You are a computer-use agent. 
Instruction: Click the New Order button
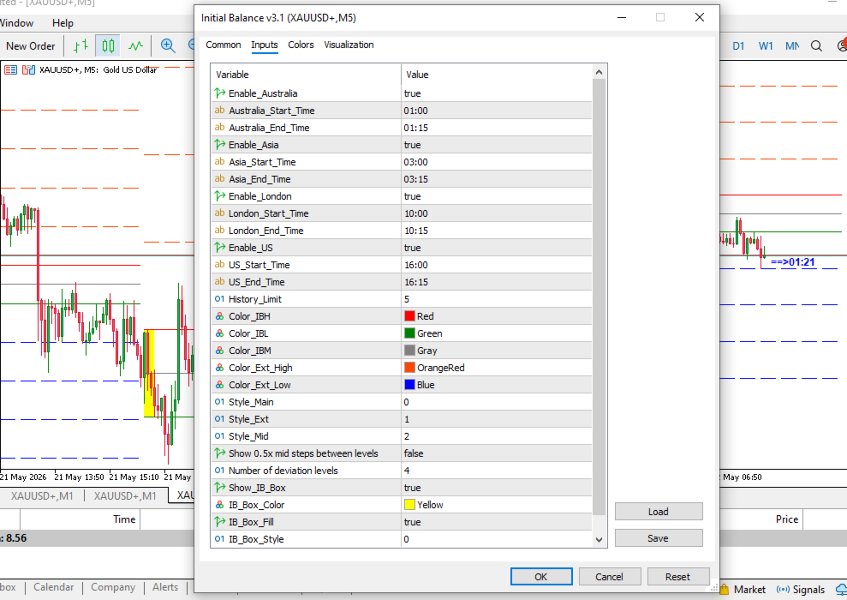(x=30, y=46)
